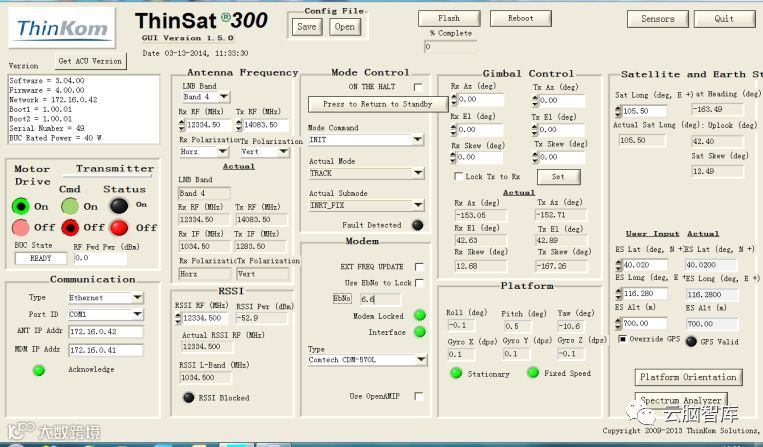Viewport: 763px width, 447px height.
Task: Click the Modem Locked green LED
Action: click(420, 315)
